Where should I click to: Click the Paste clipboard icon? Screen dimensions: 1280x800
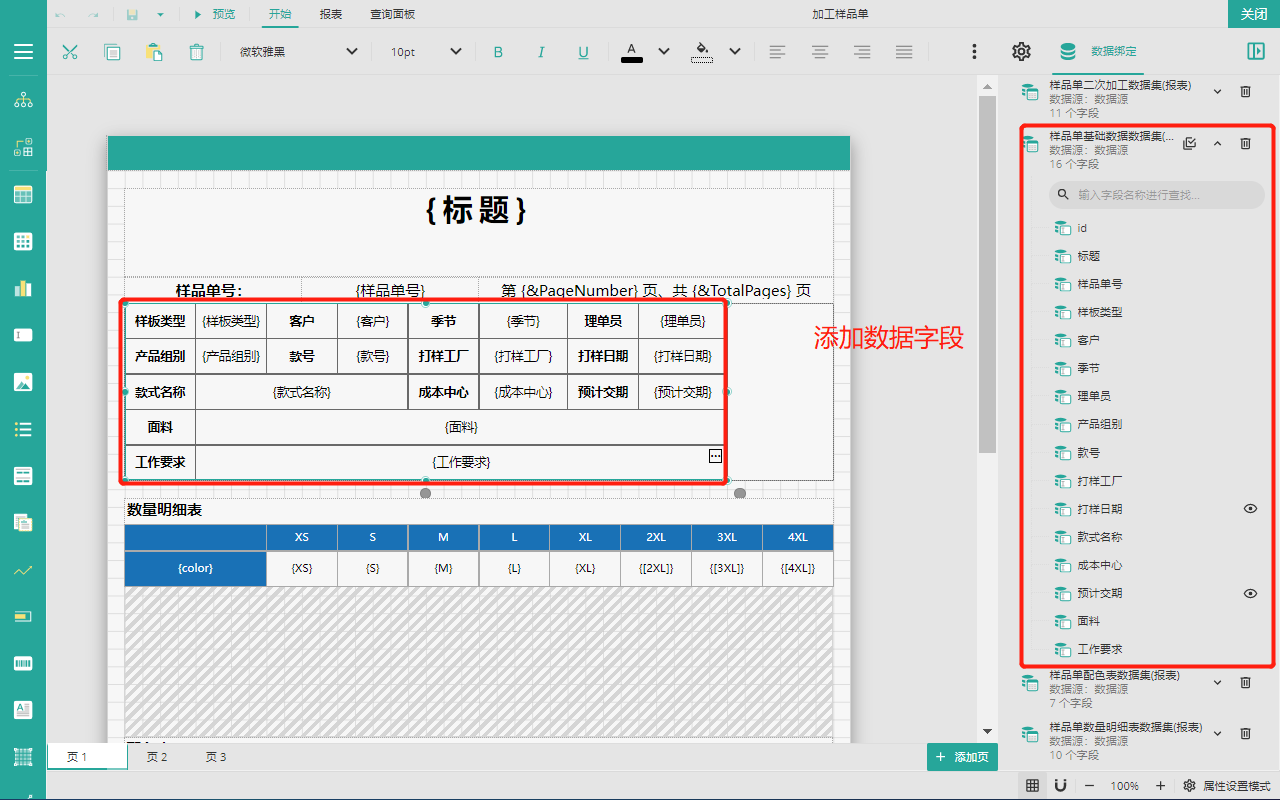154,52
